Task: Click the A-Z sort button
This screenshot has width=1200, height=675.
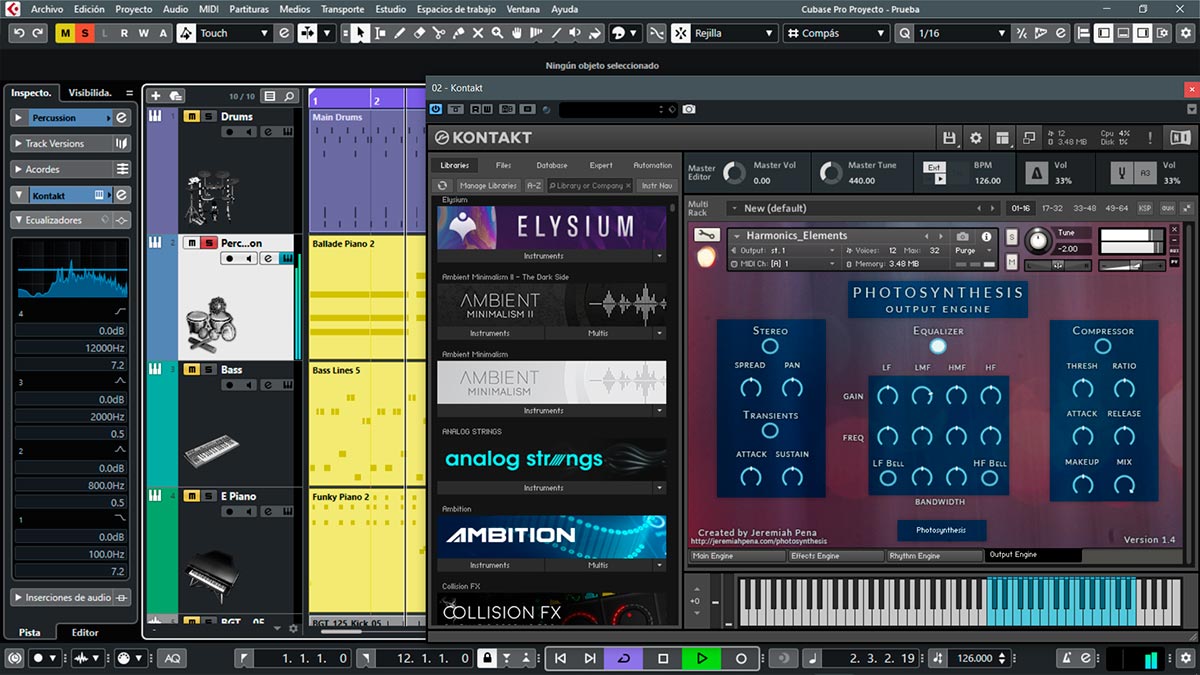Action: coord(535,185)
